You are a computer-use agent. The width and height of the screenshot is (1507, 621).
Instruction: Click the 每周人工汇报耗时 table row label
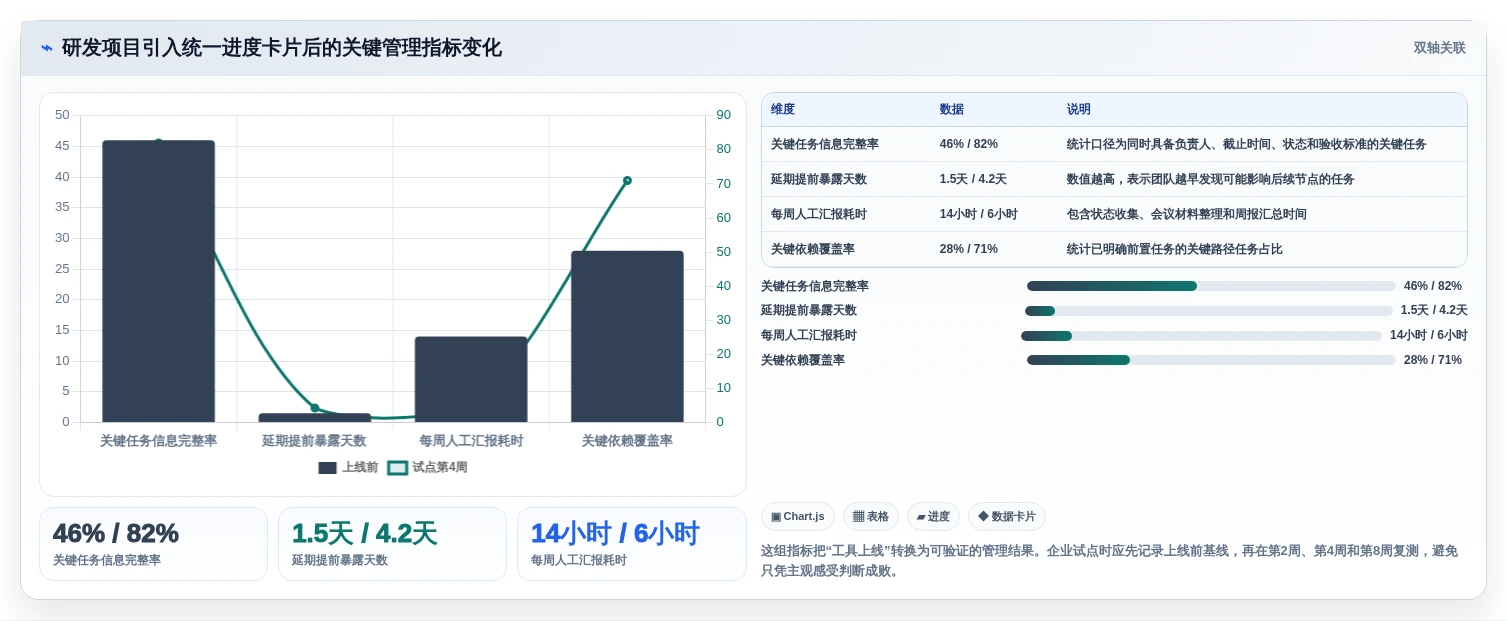pos(819,214)
